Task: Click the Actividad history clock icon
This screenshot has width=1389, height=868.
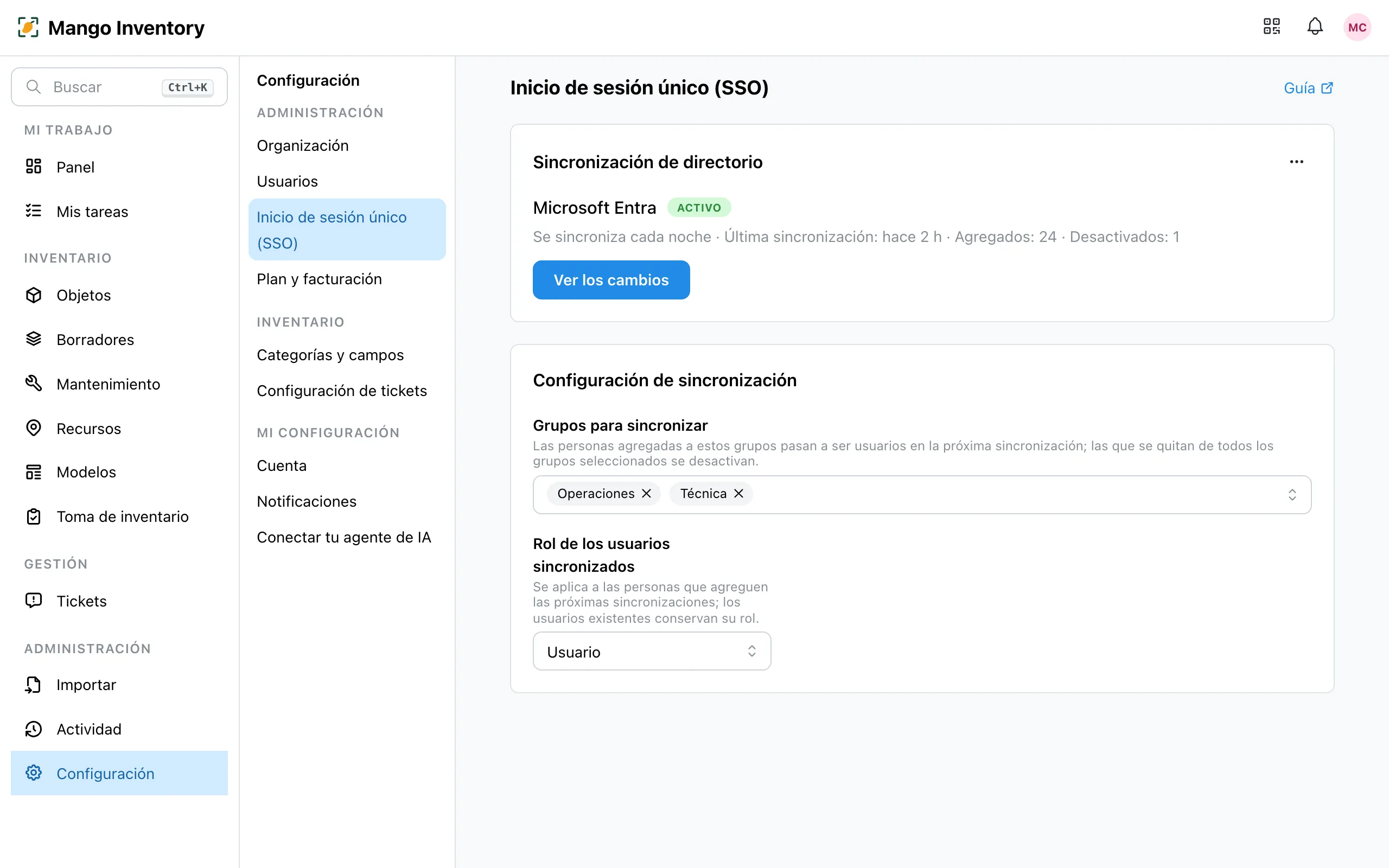Action: click(33, 729)
